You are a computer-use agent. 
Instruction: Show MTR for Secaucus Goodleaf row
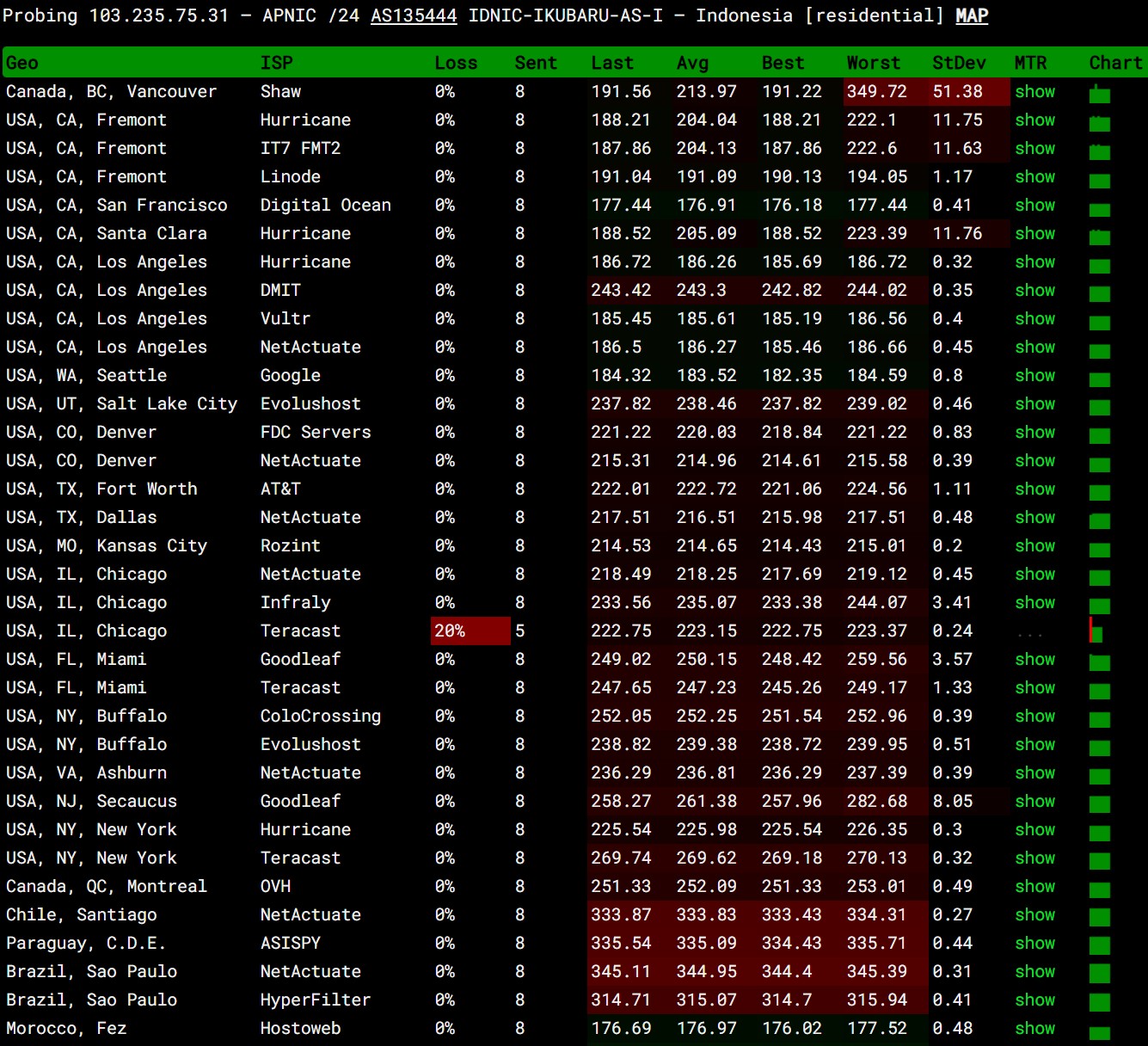coord(1034,801)
